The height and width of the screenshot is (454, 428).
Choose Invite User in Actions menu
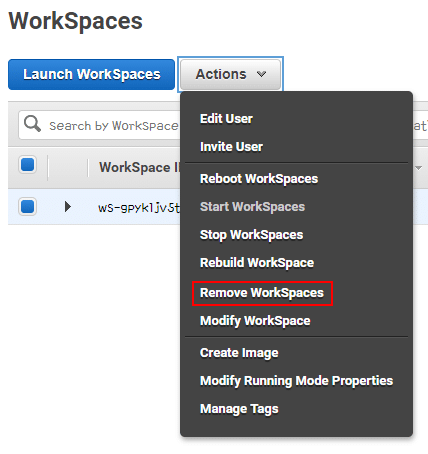click(x=231, y=147)
